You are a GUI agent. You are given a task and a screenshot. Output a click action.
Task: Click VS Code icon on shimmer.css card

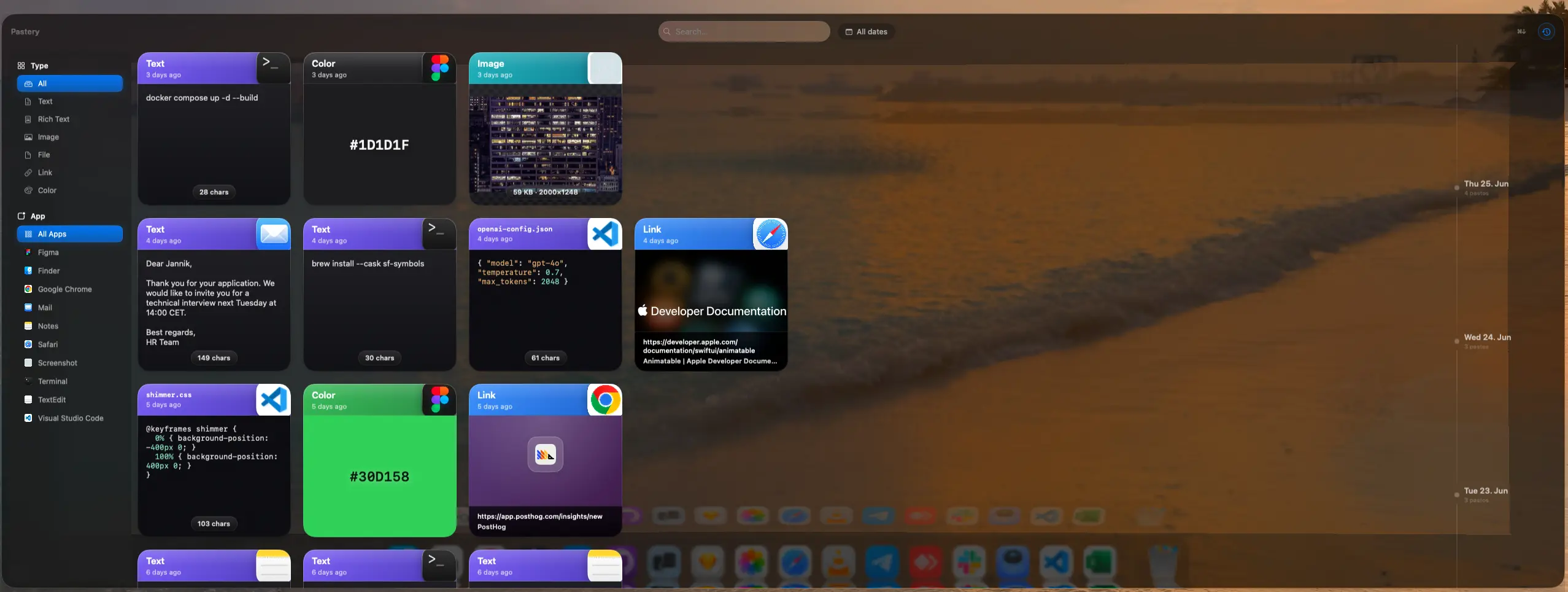(x=273, y=400)
